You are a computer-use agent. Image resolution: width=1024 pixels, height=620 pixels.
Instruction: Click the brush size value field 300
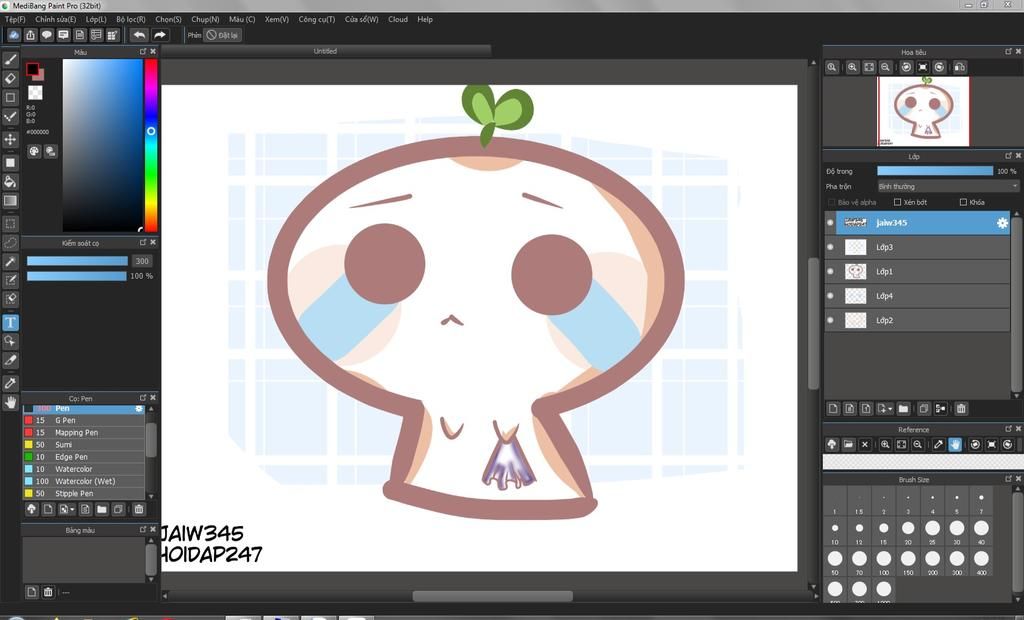pos(142,261)
